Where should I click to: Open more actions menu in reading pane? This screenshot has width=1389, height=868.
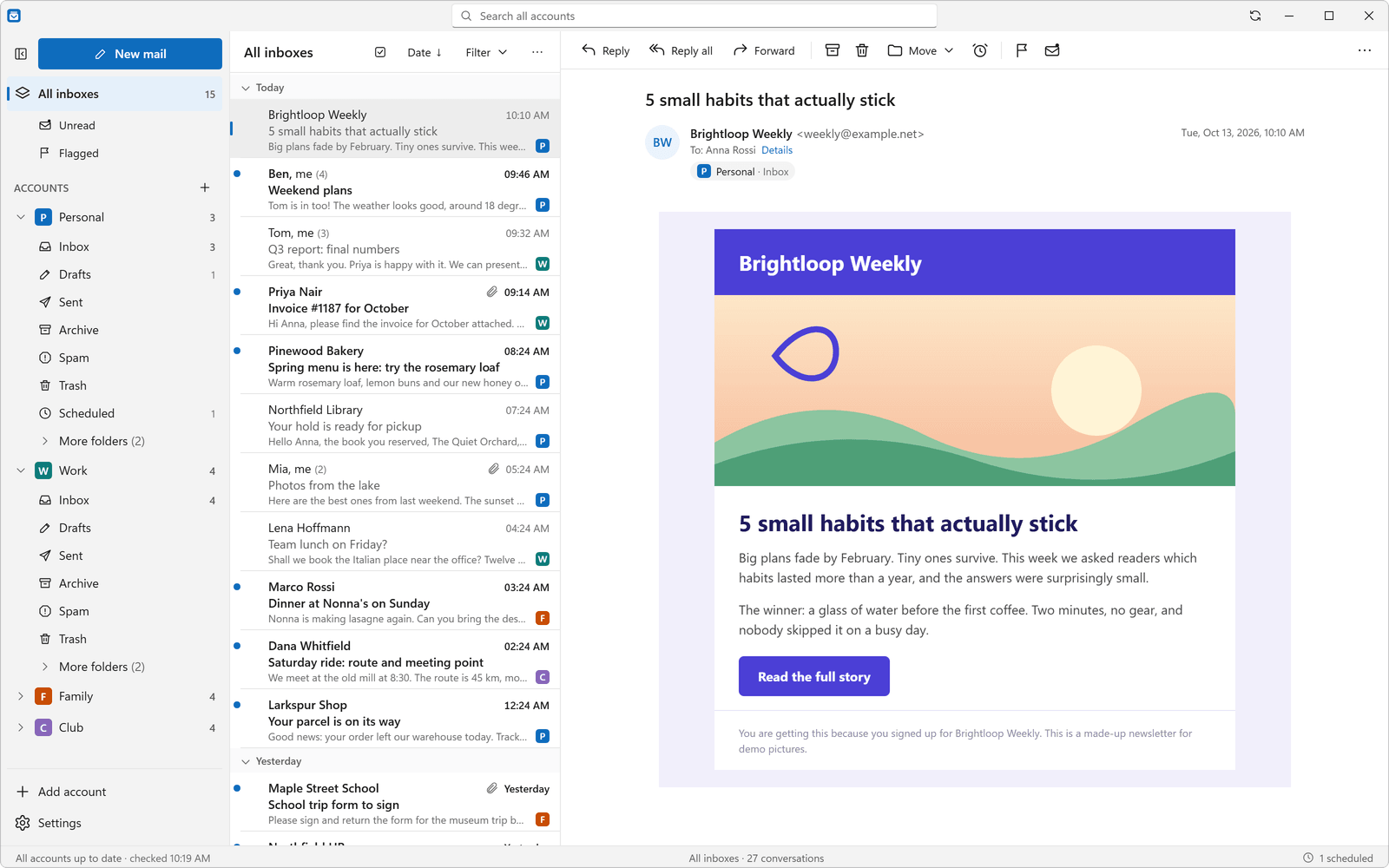point(1365,50)
